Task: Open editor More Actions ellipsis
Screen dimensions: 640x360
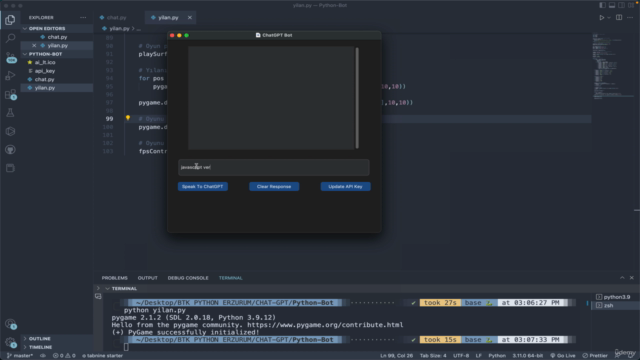Action: click(x=630, y=18)
